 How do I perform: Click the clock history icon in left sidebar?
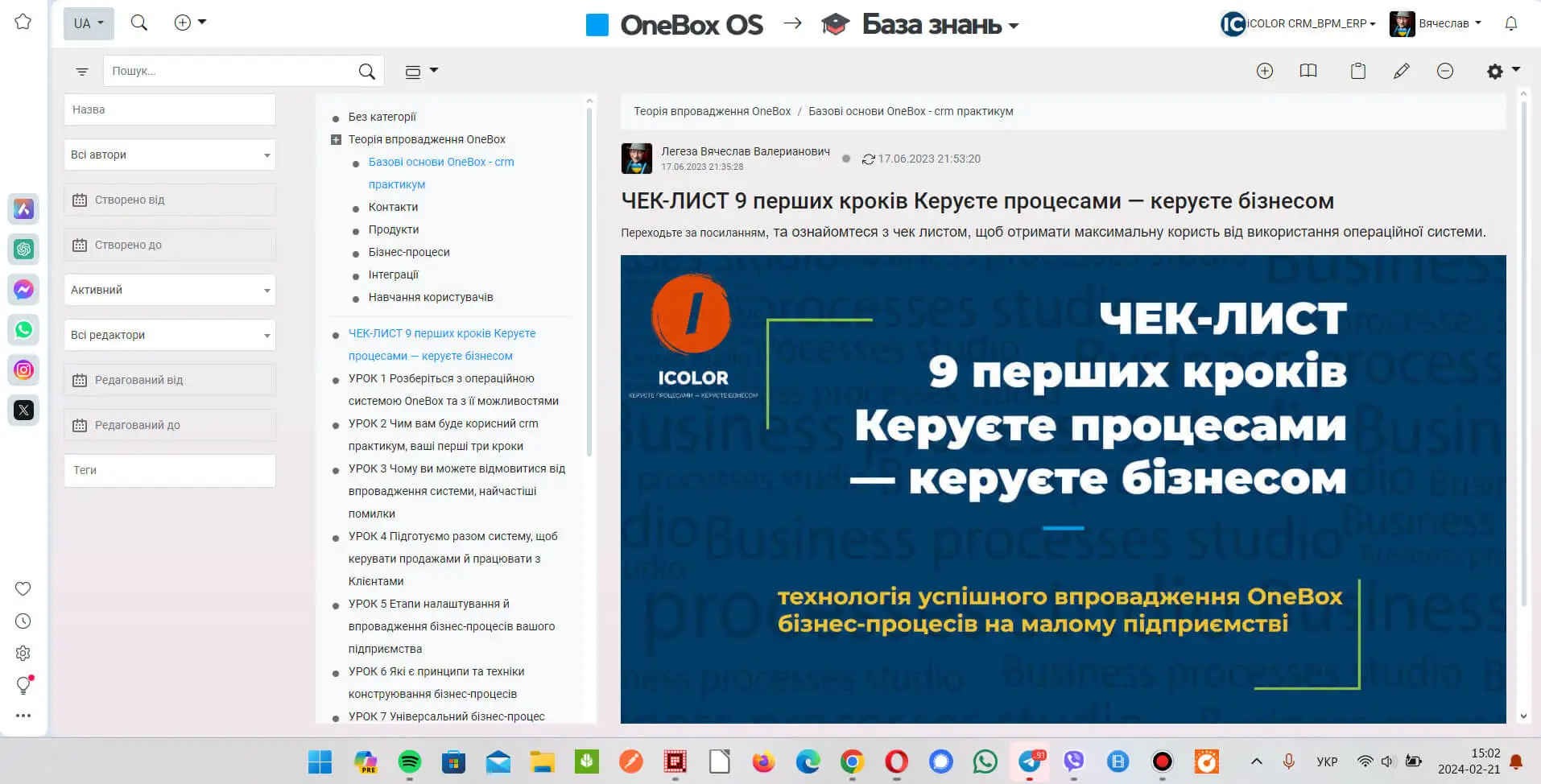pos(23,621)
